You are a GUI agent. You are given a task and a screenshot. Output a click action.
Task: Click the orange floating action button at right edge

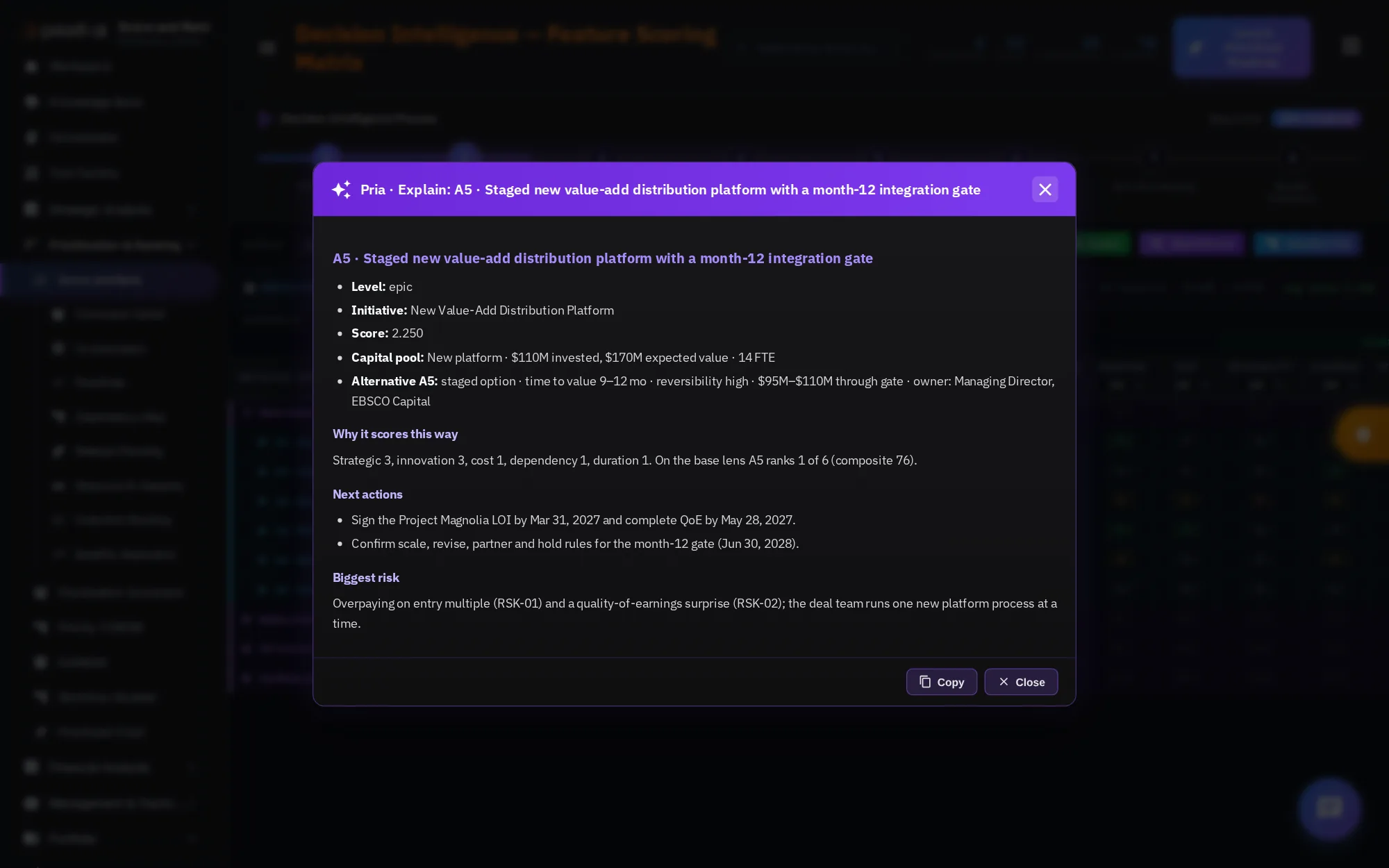click(x=1361, y=435)
